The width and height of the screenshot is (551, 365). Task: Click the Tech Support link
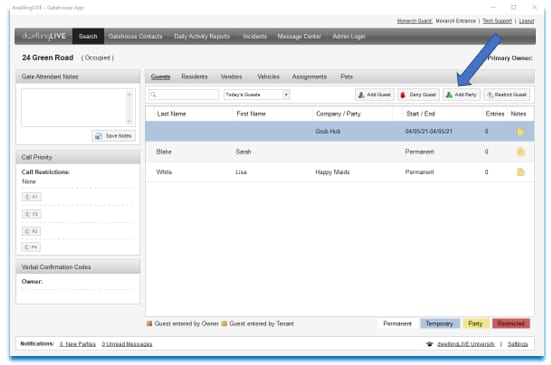[x=497, y=21]
